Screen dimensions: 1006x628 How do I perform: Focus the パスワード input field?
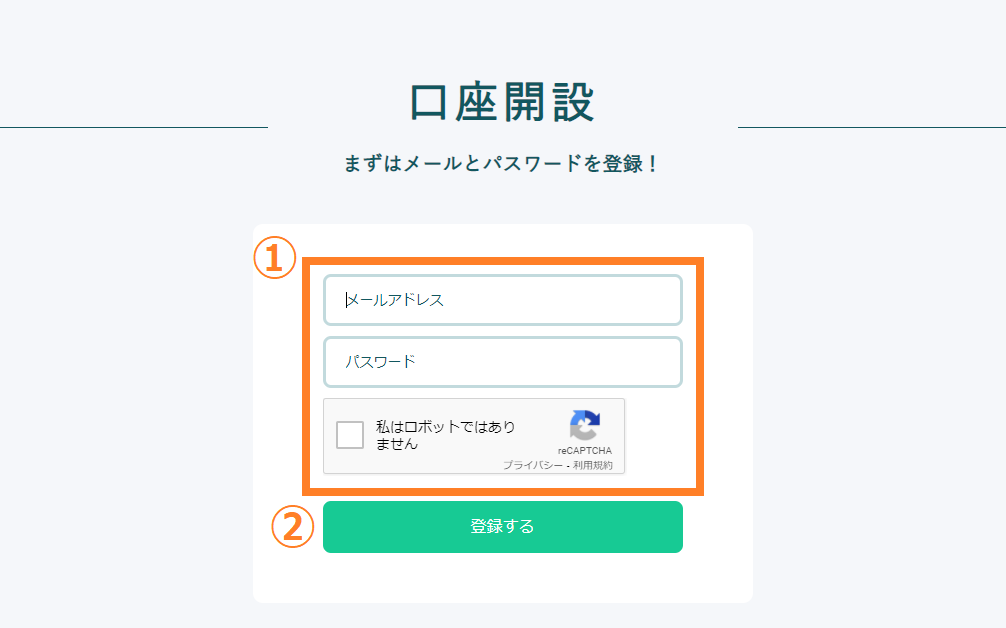(502, 362)
